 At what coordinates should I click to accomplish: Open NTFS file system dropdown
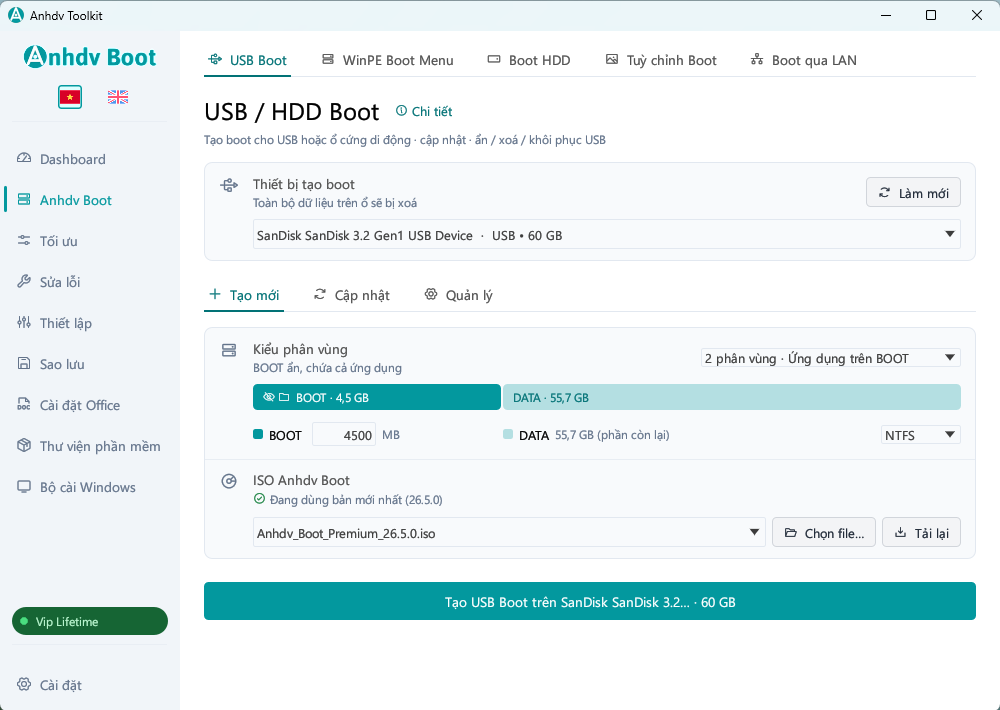920,434
